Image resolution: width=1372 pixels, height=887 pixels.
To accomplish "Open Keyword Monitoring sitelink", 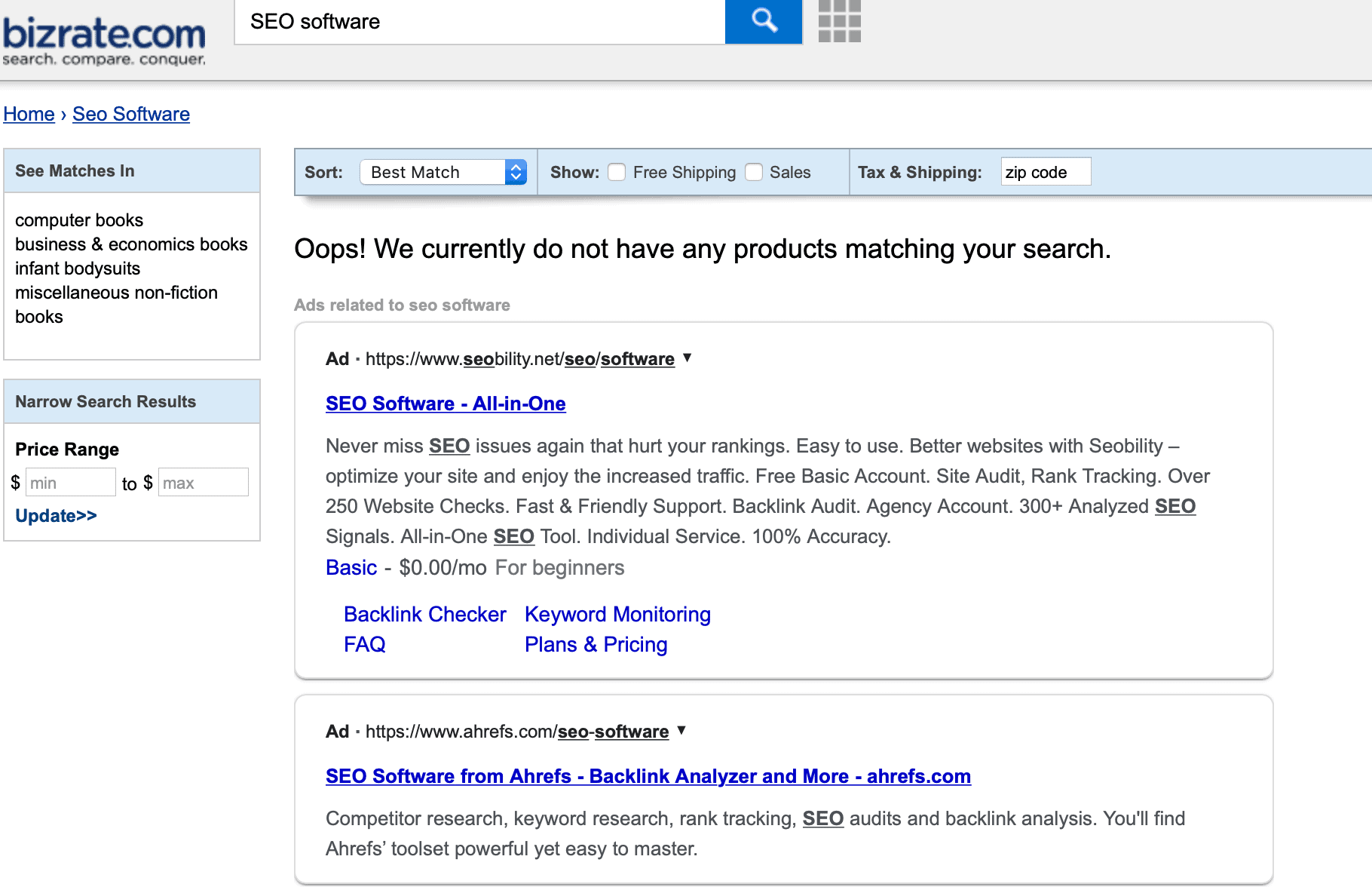I will [x=617, y=614].
